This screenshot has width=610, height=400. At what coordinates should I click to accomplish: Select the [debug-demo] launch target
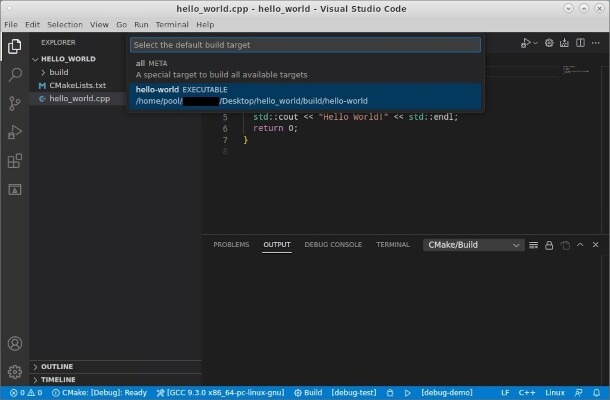(x=447, y=393)
